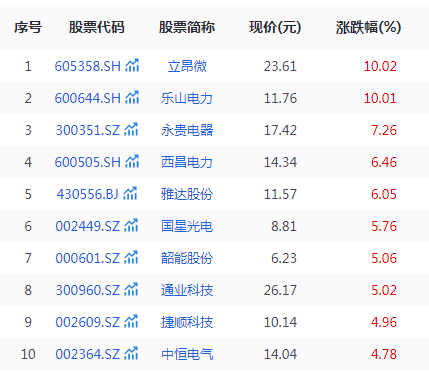The width and height of the screenshot is (429, 374).
Task: Select price value 14.34
Action: tap(280, 162)
